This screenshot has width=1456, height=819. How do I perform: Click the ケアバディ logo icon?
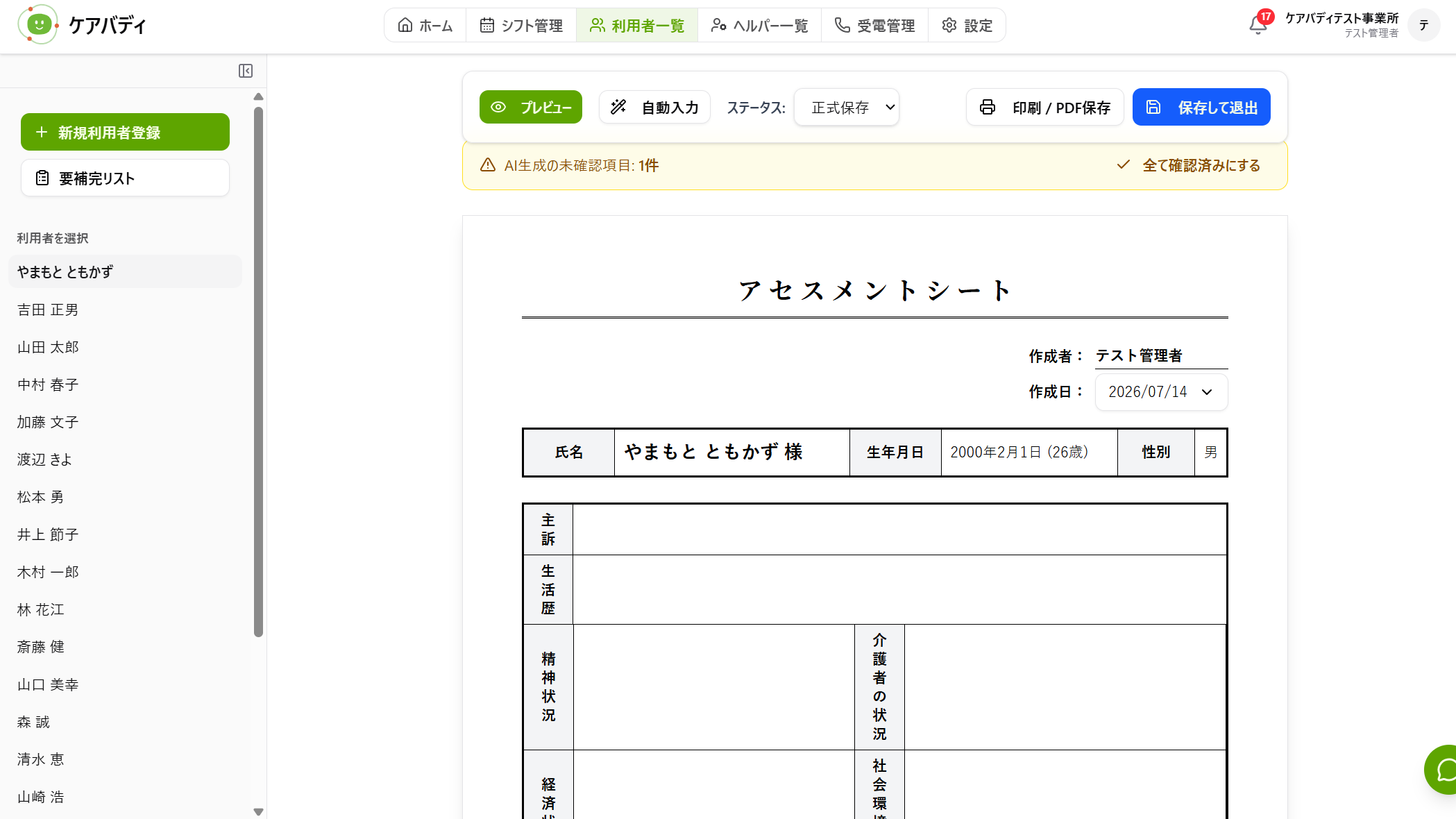pyautogui.click(x=39, y=25)
